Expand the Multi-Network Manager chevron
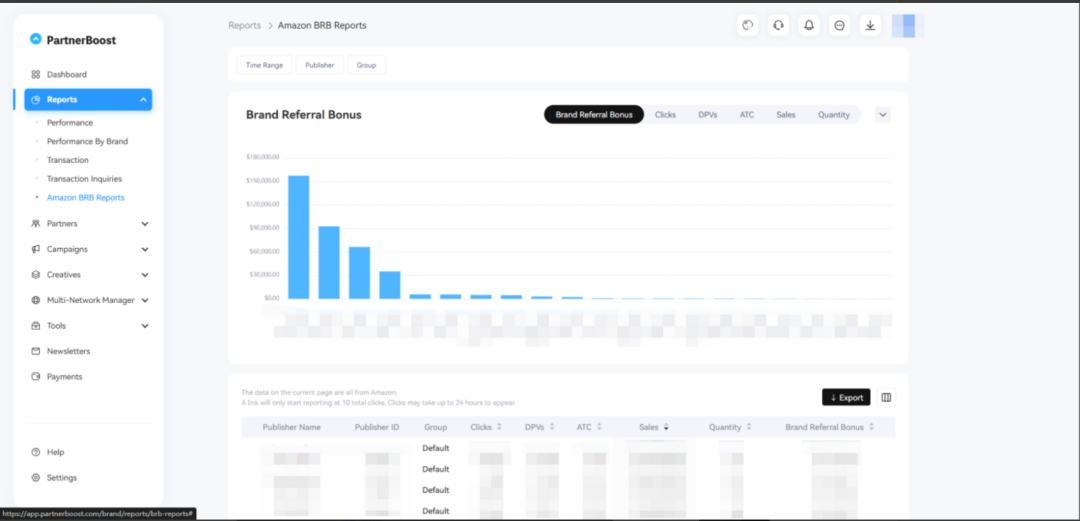This screenshot has width=1080, height=521. coord(145,300)
